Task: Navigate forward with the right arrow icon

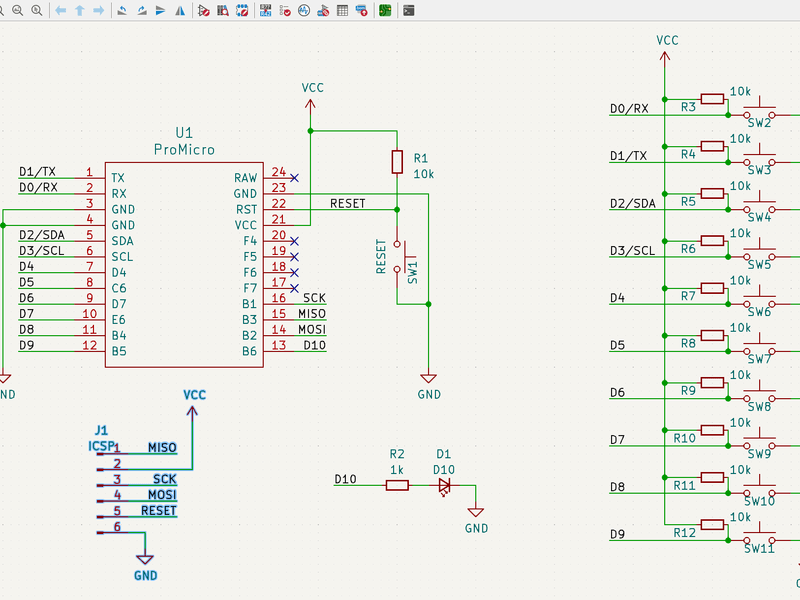Action: (x=98, y=11)
